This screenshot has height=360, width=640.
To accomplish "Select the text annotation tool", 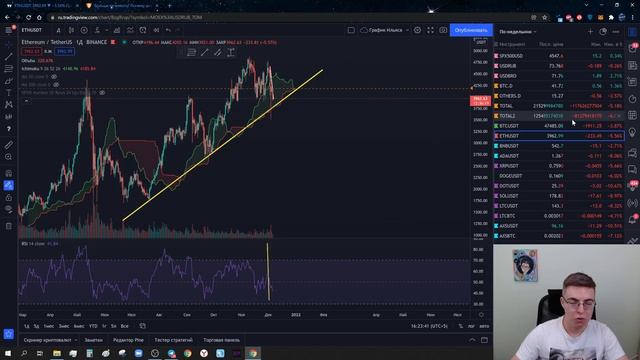I will [x=9, y=93].
